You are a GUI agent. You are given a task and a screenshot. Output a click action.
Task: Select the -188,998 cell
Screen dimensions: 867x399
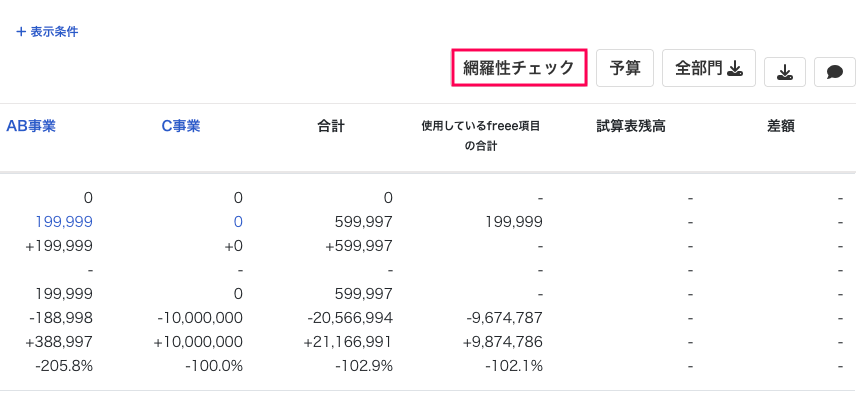click(x=61, y=318)
